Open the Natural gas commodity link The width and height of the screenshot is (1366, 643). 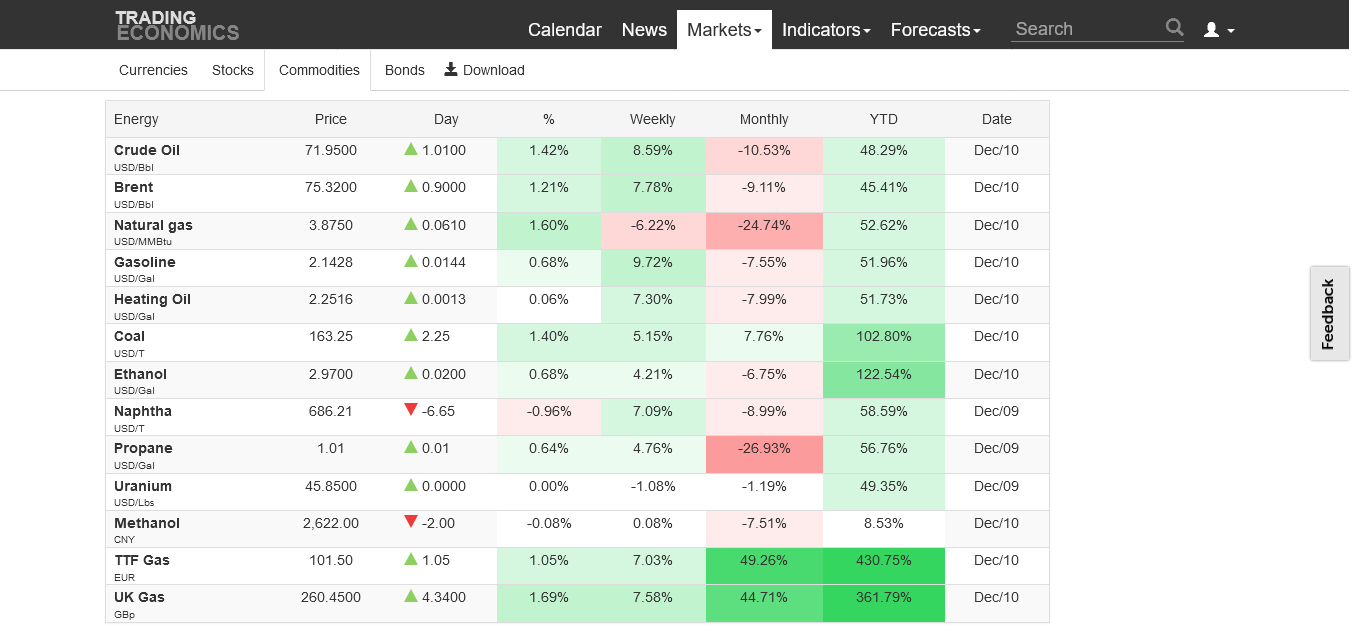tap(153, 225)
